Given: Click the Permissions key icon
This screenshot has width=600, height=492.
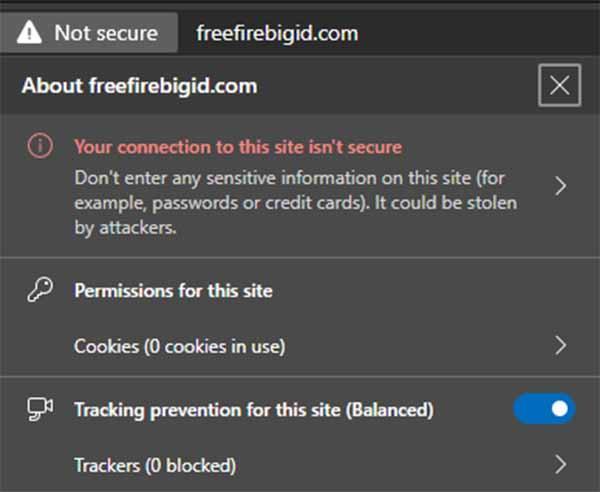Looking at the screenshot, I should 40,290.
